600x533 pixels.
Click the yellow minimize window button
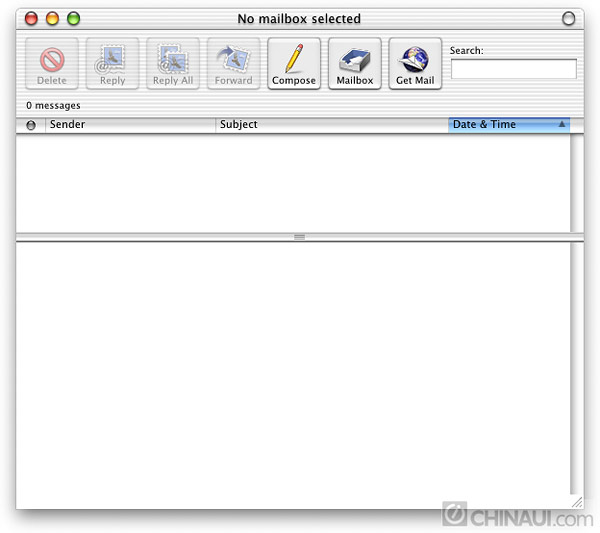point(52,18)
